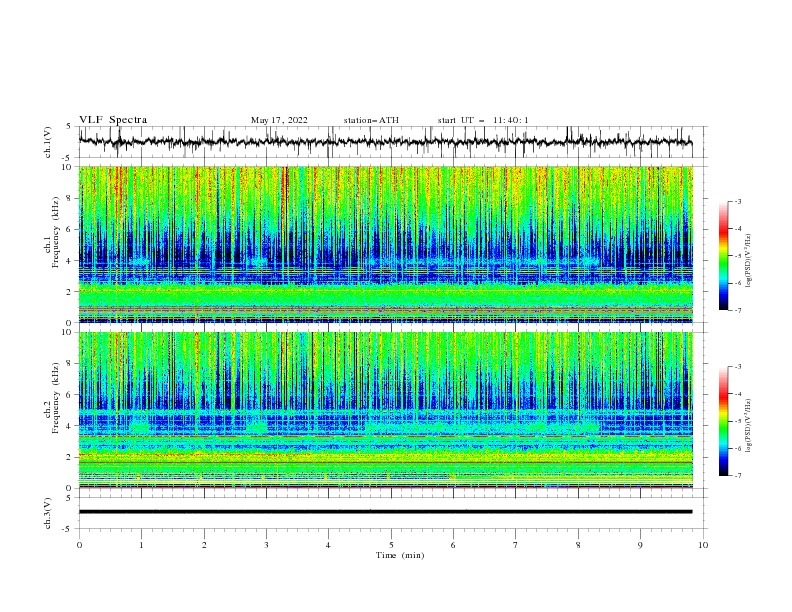
Task: Click inside the ch.1 spectrogram plot
Action: [385, 244]
